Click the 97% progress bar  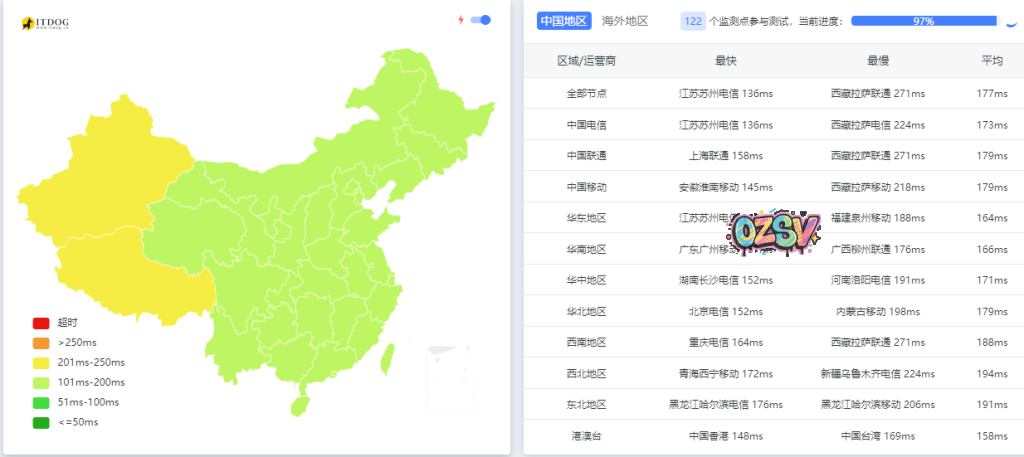click(923, 21)
